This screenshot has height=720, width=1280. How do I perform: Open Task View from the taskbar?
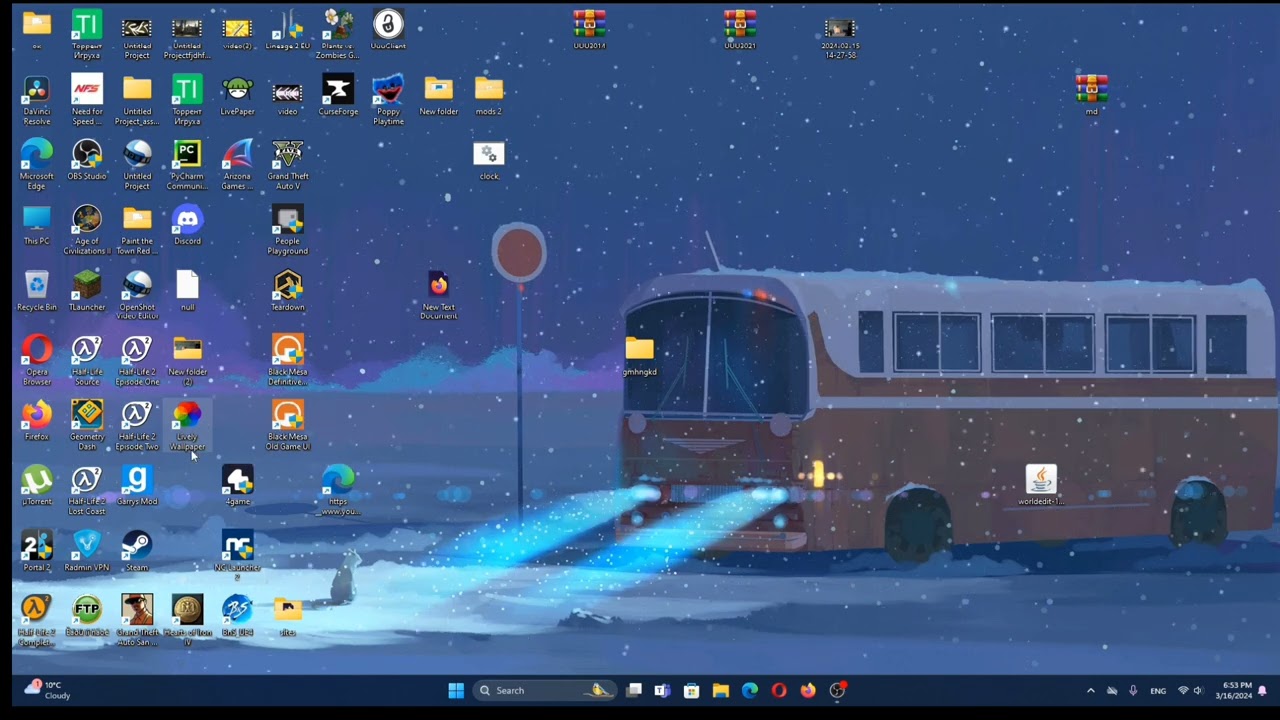[x=634, y=690]
